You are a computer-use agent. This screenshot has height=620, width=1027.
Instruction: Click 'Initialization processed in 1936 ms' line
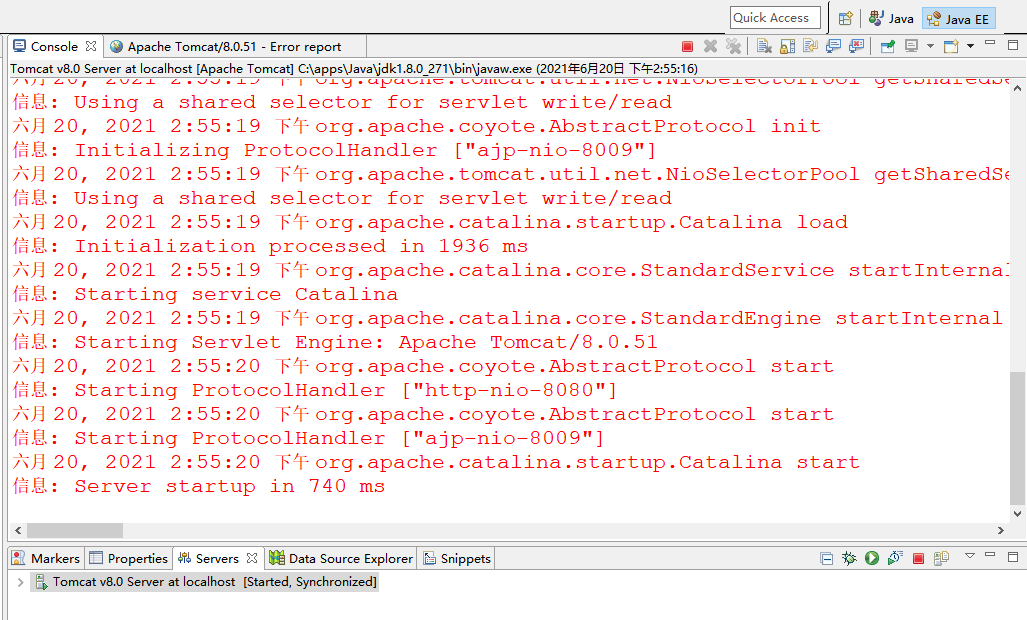point(270,246)
